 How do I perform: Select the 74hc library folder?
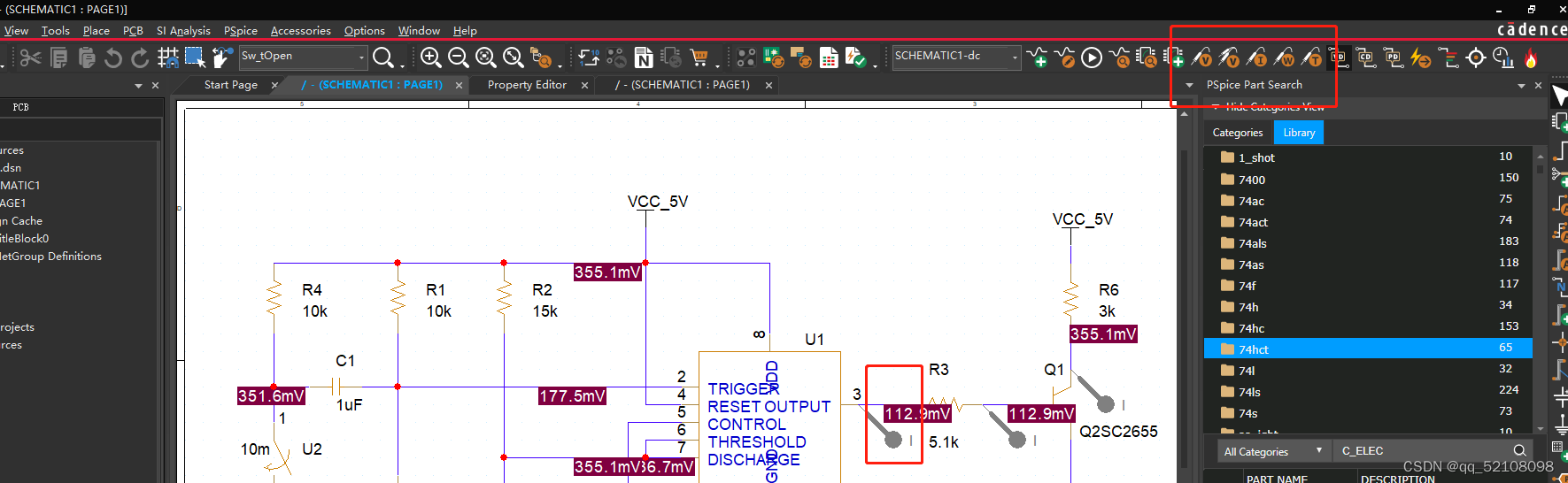click(1251, 328)
